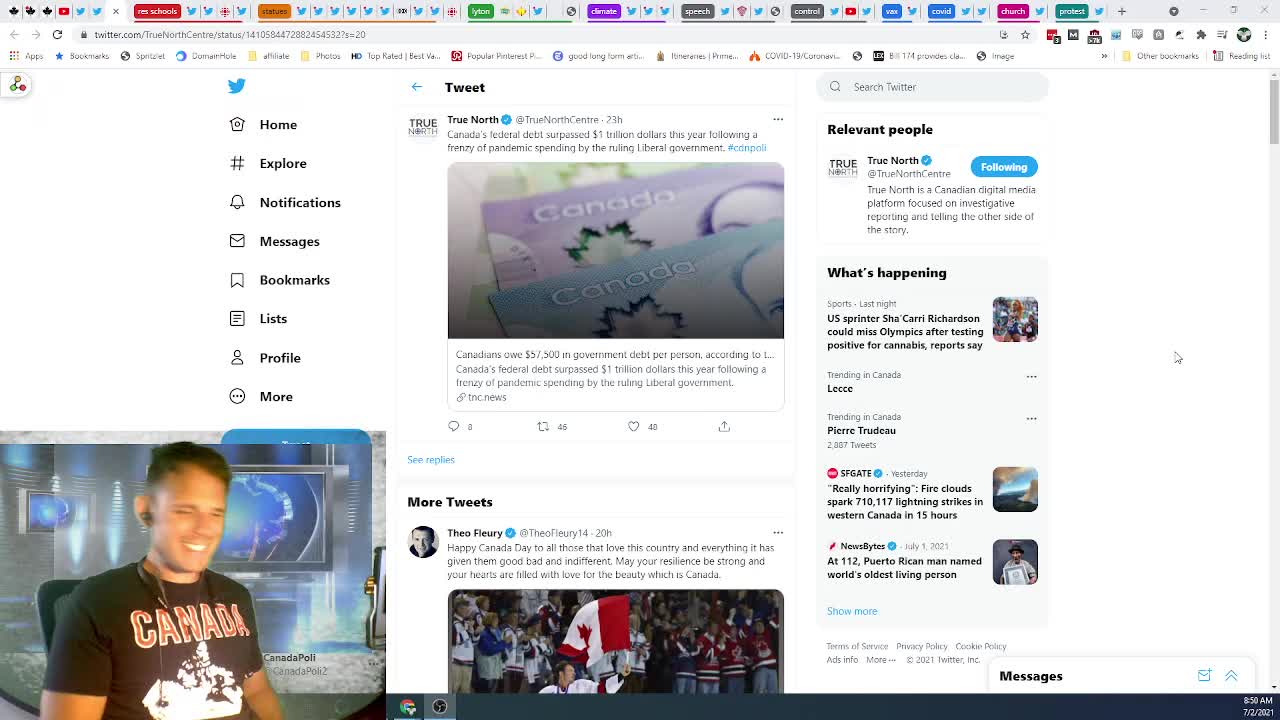Click in Search Twitter field
Viewport: 1280px width, 720px height.
(x=932, y=87)
